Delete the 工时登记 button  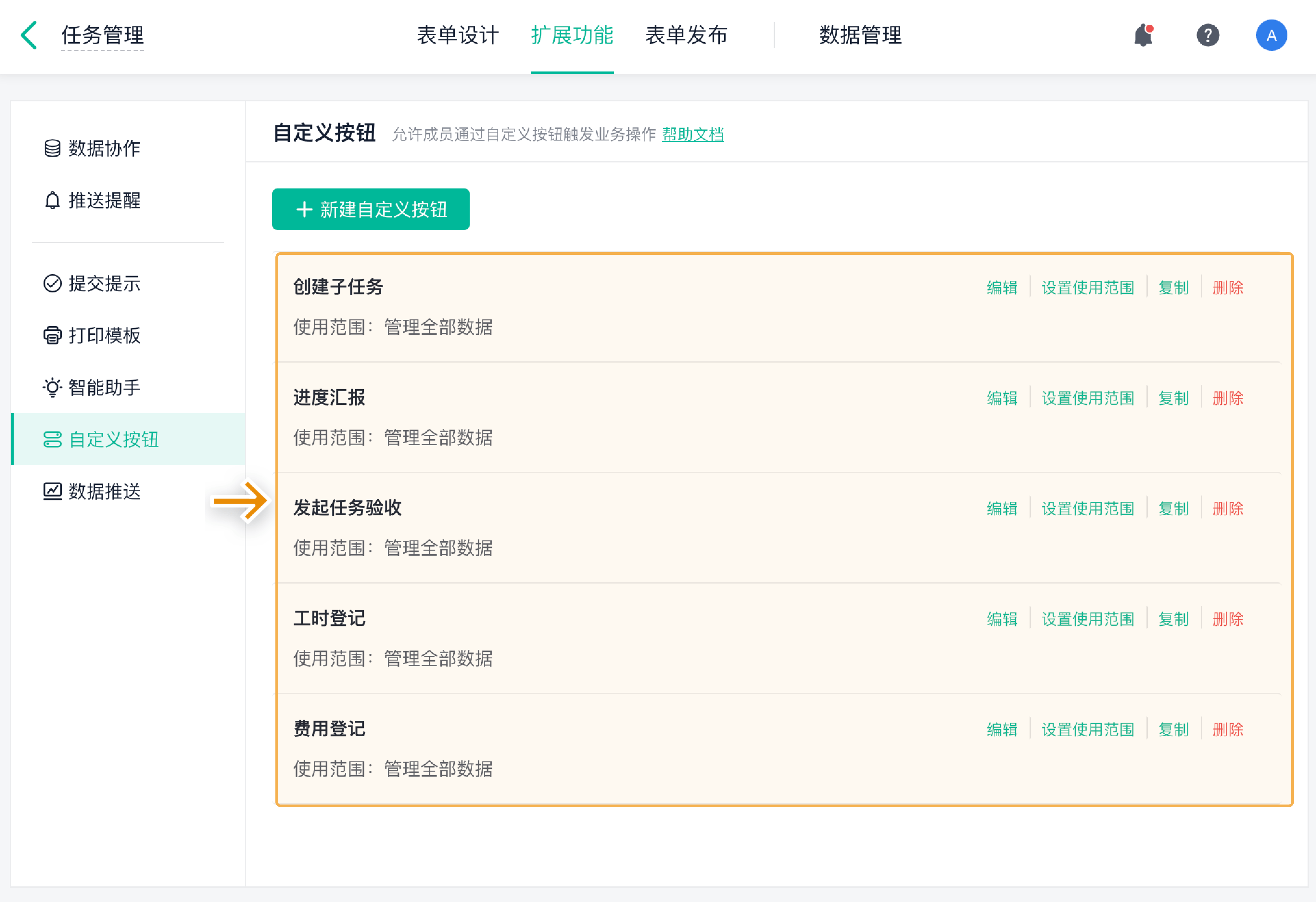click(1228, 619)
